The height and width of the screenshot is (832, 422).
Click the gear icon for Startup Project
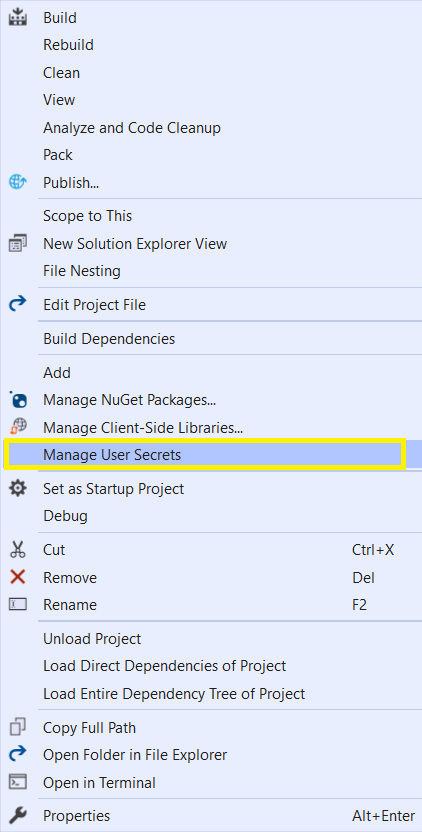click(18, 488)
